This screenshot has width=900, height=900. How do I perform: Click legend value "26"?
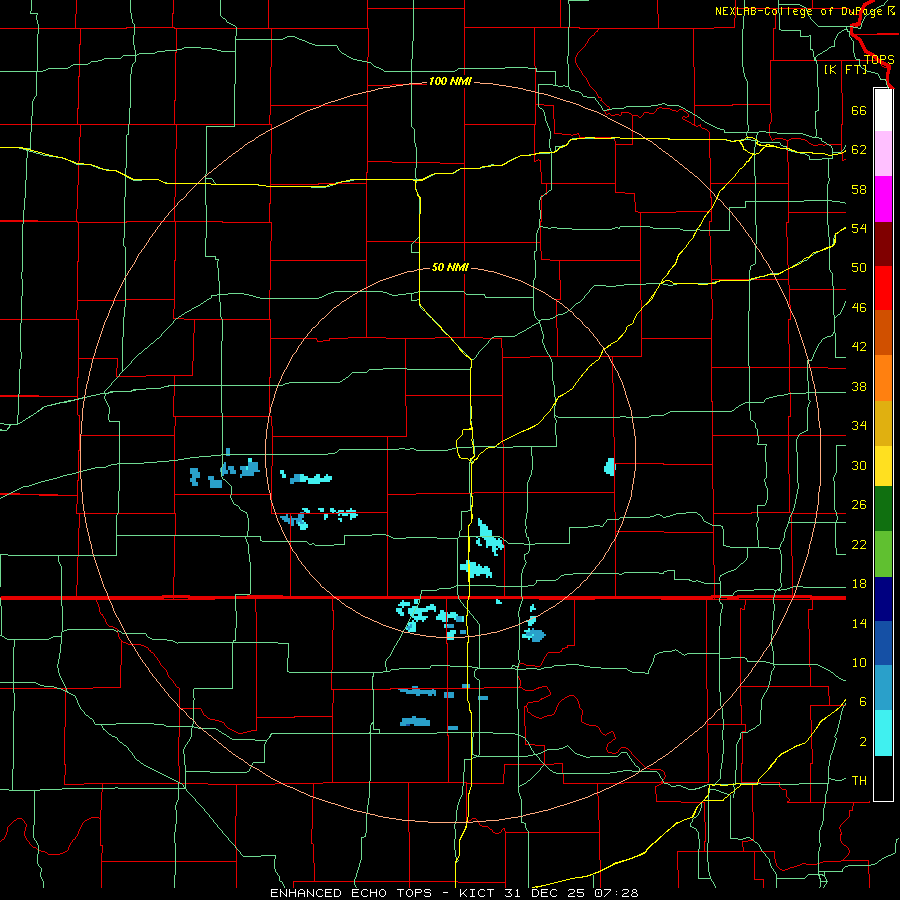[859, 505]
